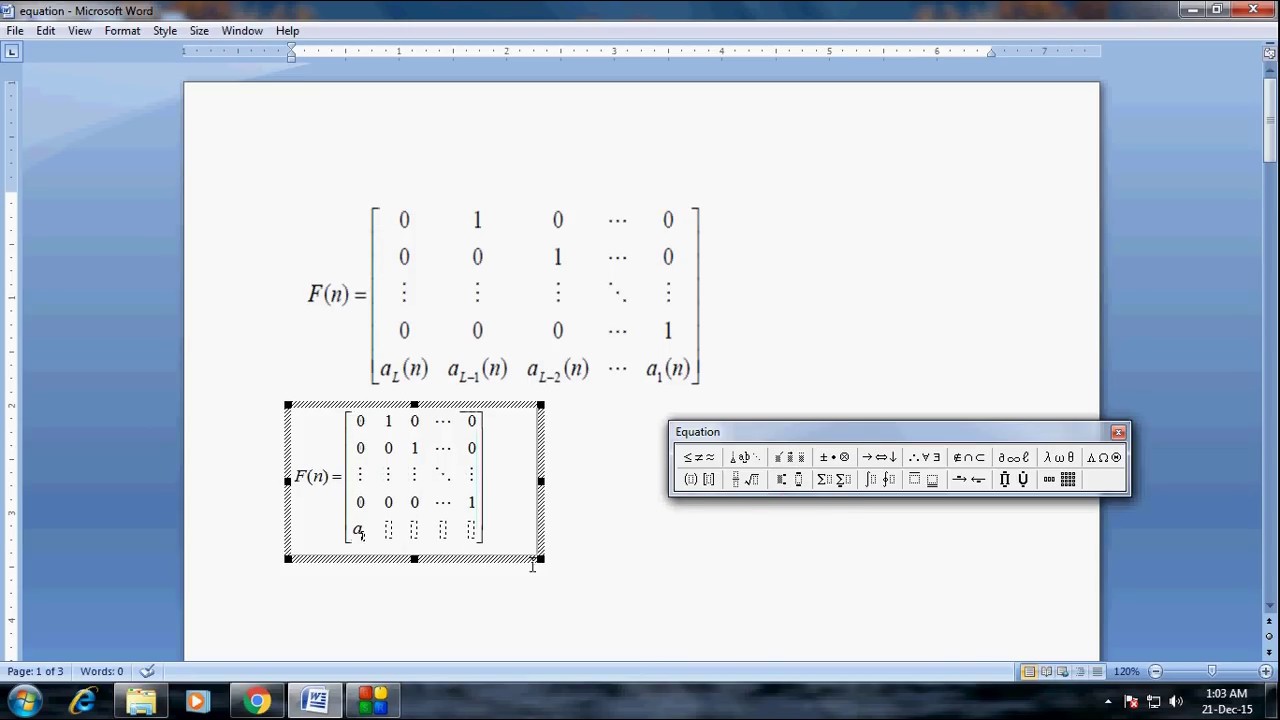Open the Style menu
The height and width of the screenshot is (720, 1280).
[x=165, y=31]
